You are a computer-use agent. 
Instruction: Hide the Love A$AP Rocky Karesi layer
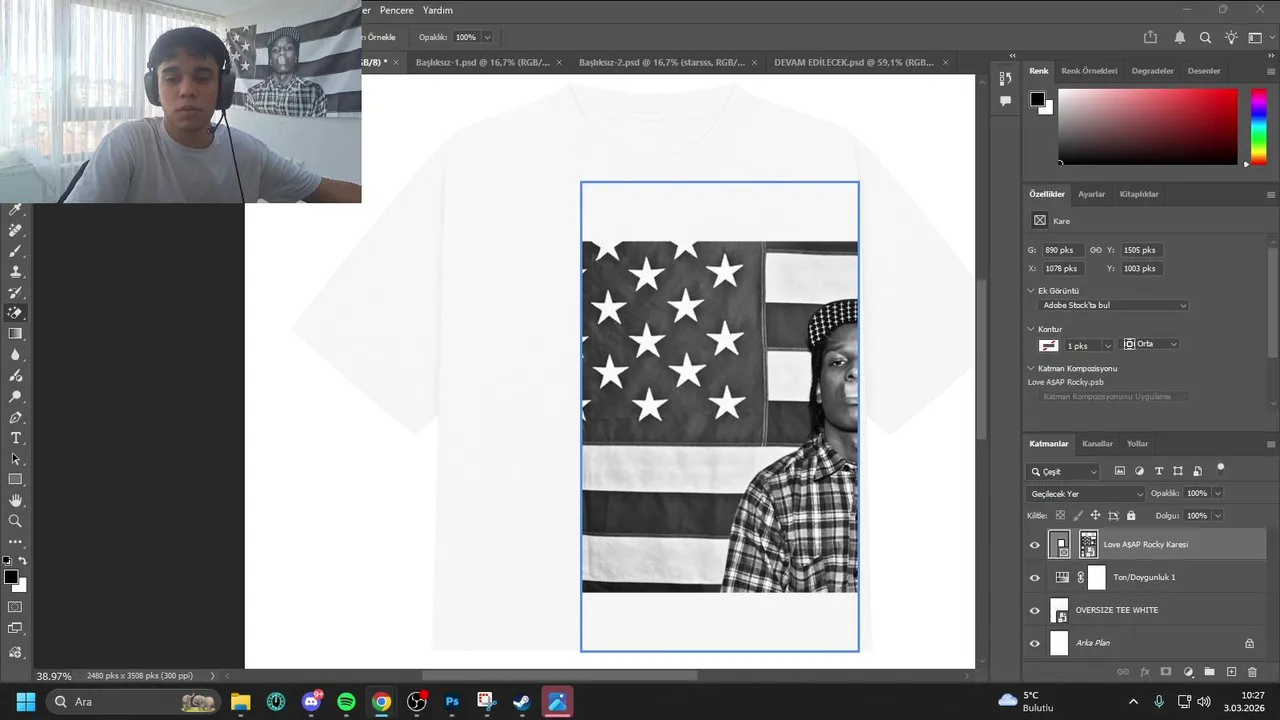point(1035,545)
